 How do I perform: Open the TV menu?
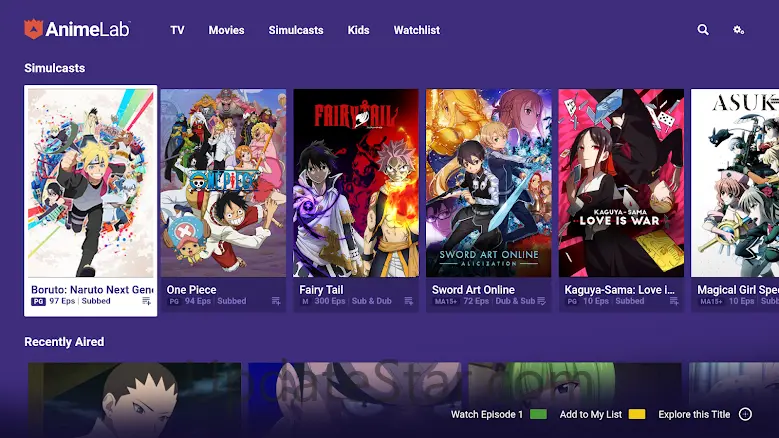pos(177,30)
